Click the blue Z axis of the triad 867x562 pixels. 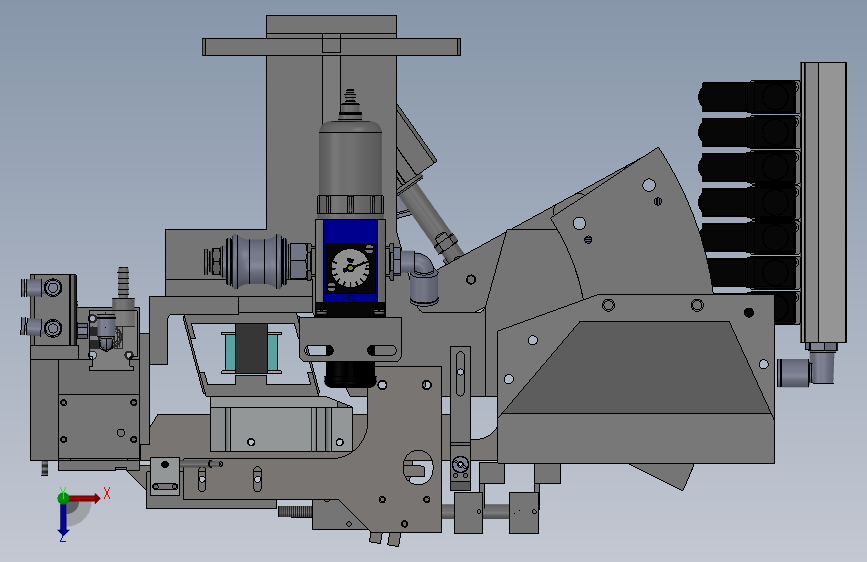pos(63,519)
